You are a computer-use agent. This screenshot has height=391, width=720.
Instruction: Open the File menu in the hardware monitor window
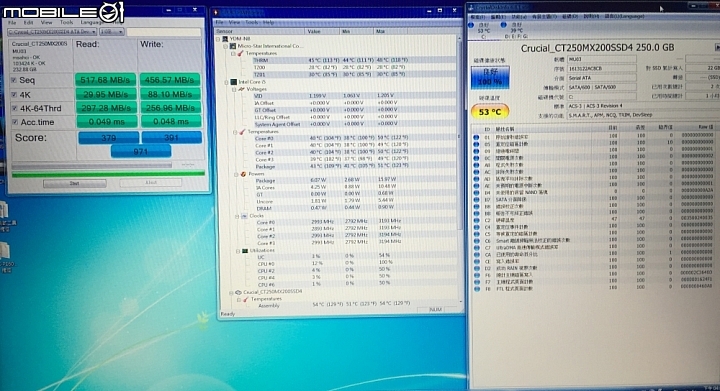click(220, 22)
